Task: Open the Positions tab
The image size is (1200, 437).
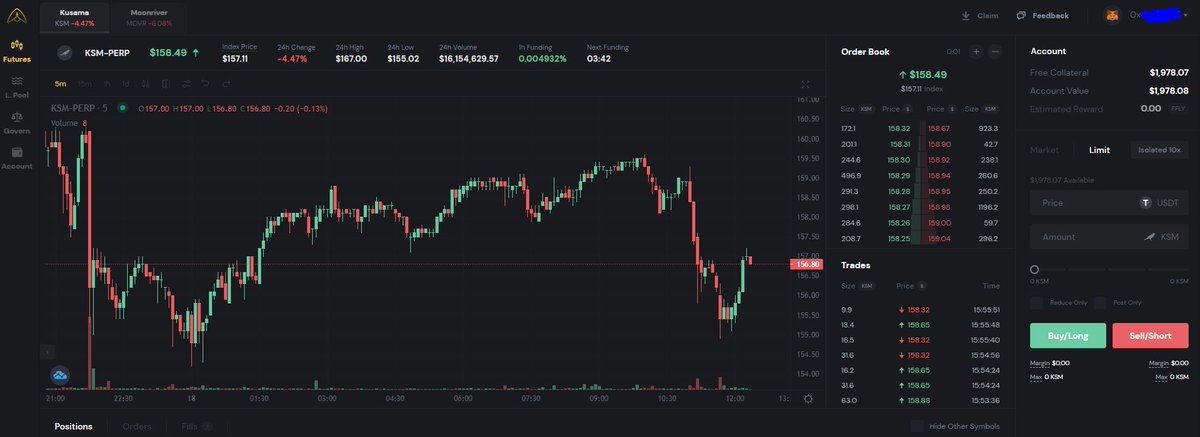Action: click(x=73, y=426)
